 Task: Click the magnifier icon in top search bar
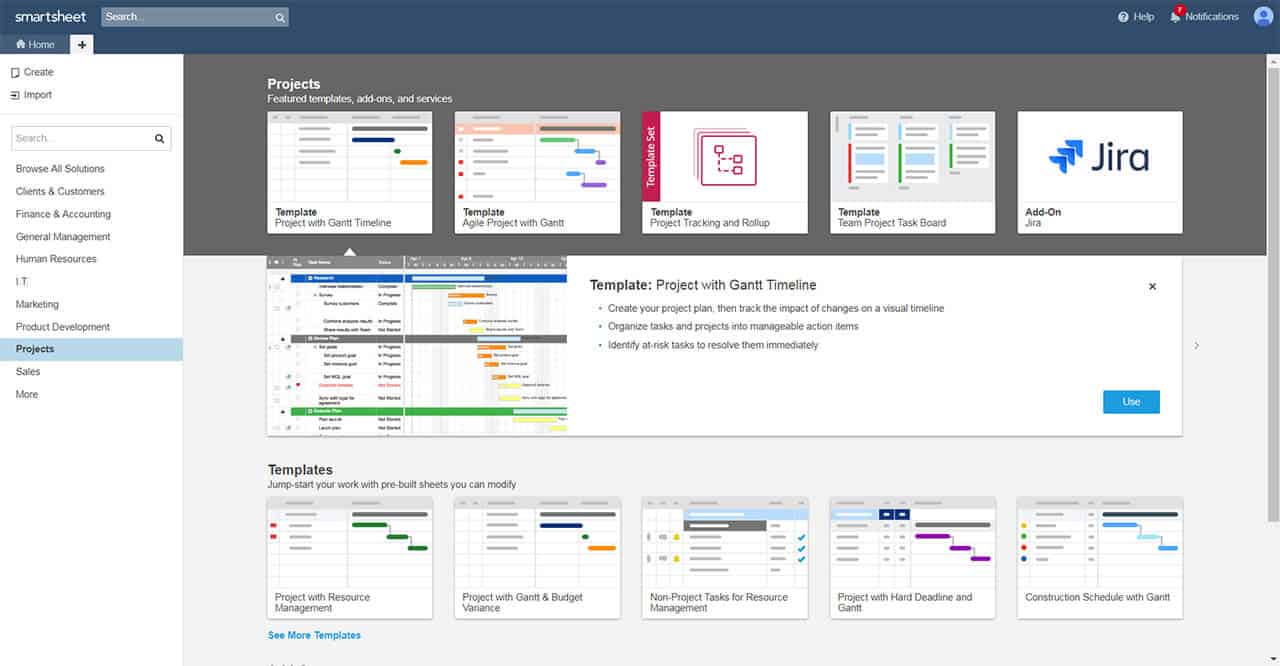[280, 17]
